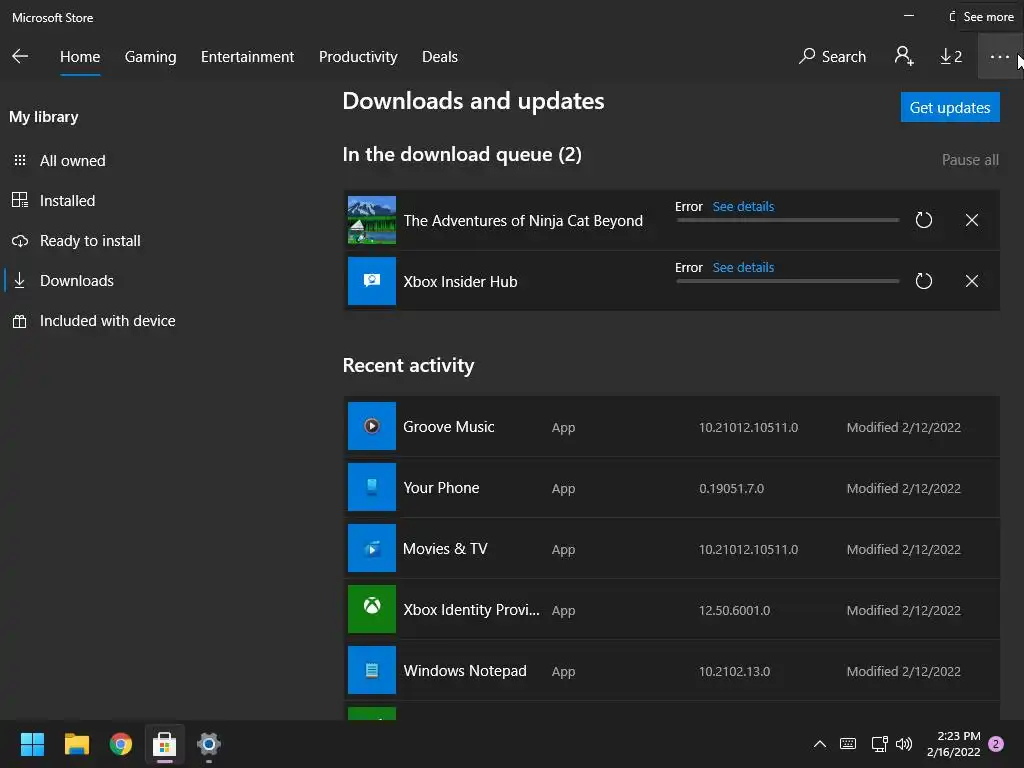
Task: Open notifications badge showing 2
Action: [x=996, y=744]
